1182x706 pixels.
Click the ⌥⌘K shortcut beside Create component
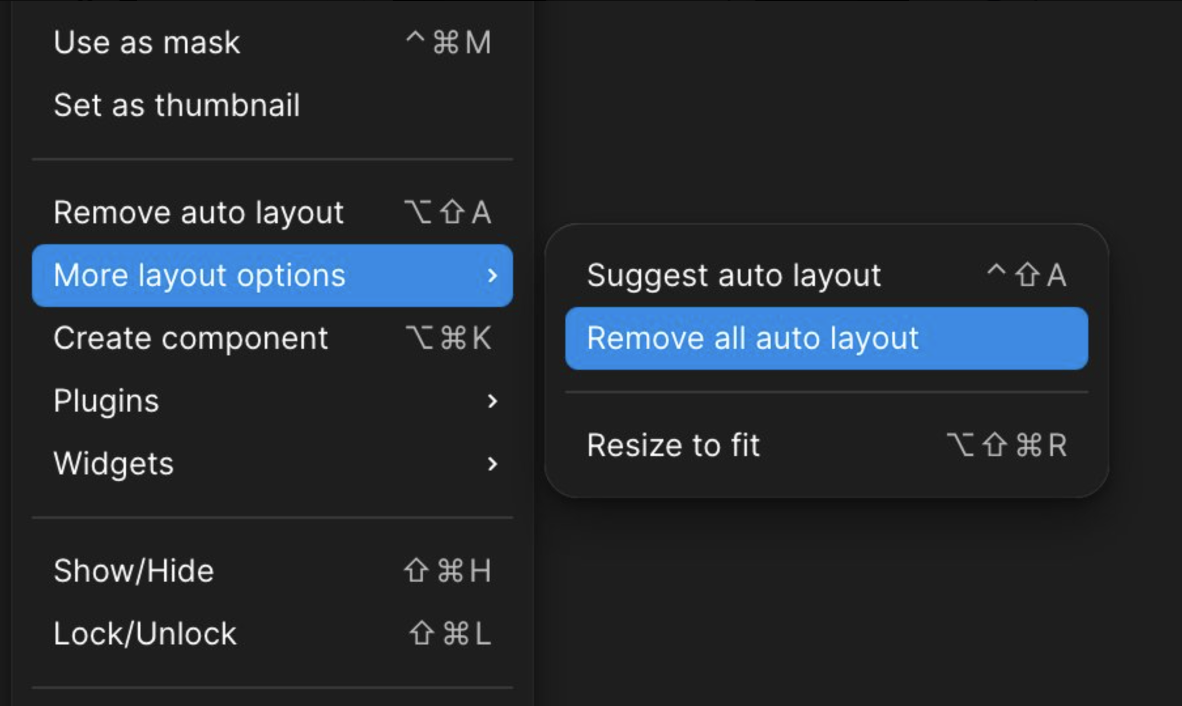coord(447,339)
